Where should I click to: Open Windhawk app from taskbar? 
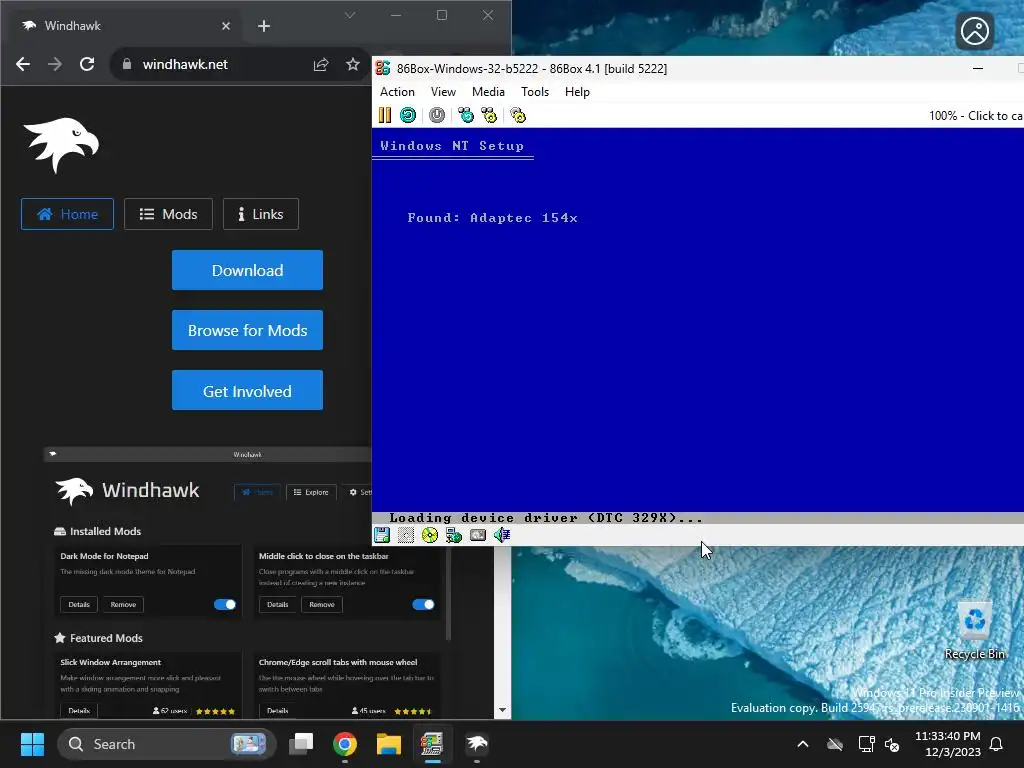(477, 744)
